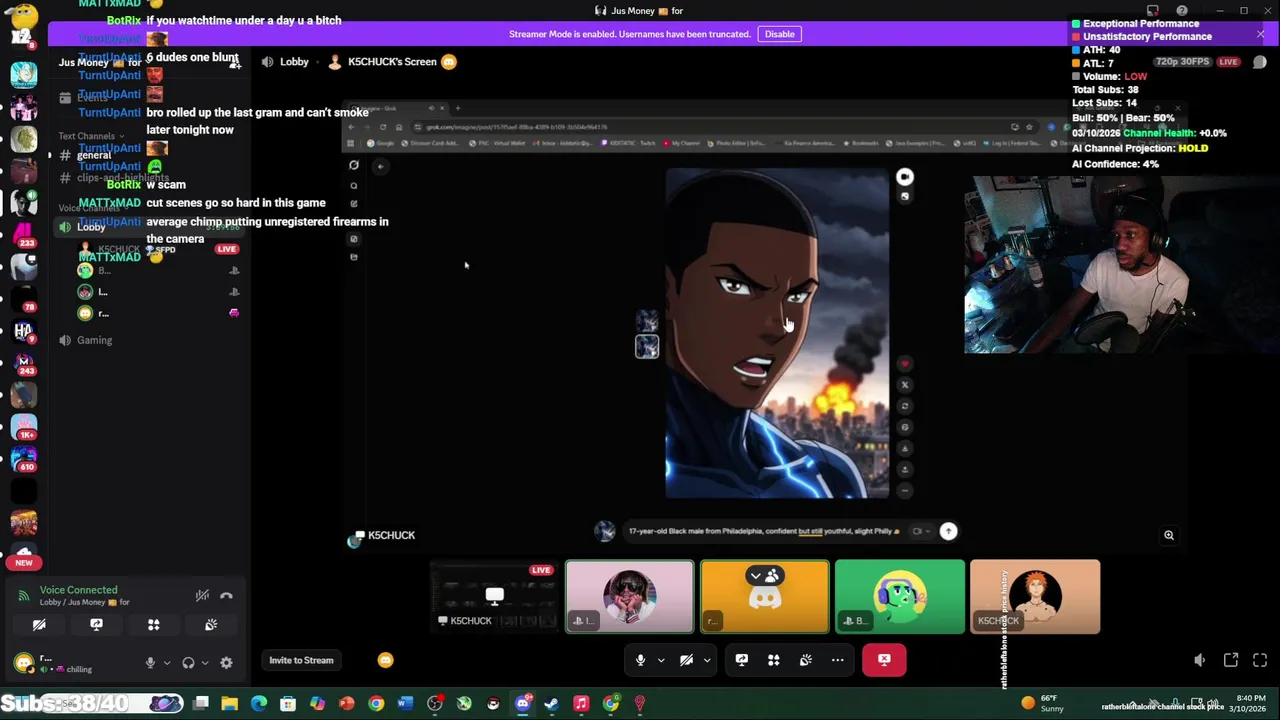This screenshot has height=720, width=1280.
Task: Mute microphone in the user panel
Action: point(150,662)
